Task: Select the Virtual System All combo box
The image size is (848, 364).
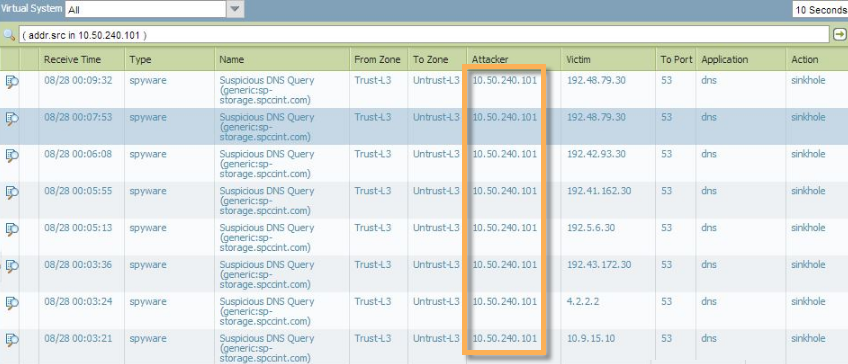Action: 146,9
